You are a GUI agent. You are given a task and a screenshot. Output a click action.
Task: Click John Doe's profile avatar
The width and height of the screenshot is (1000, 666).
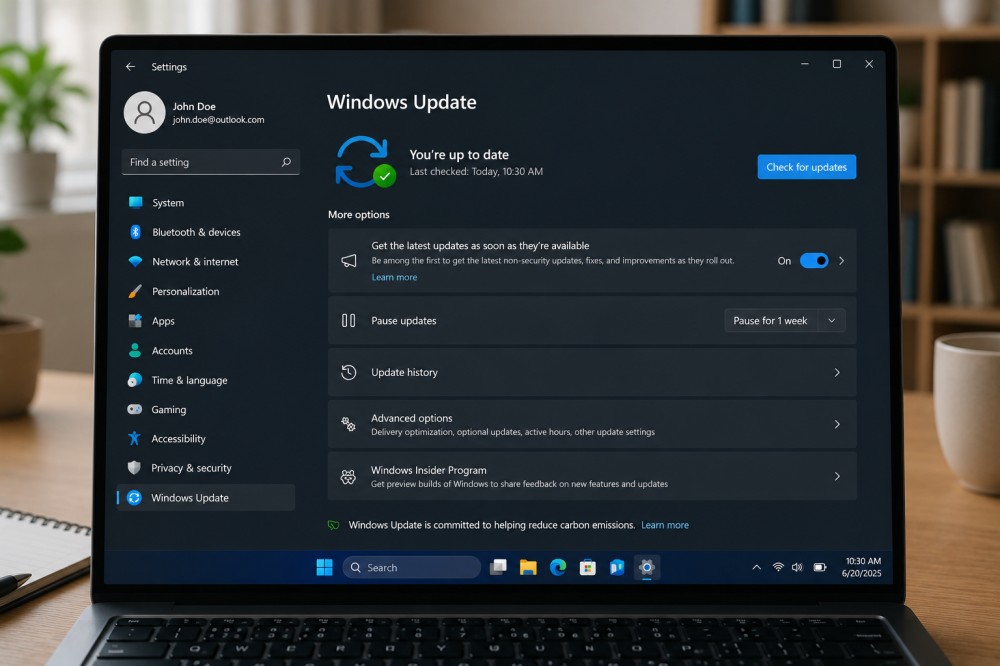click(144, 112)
